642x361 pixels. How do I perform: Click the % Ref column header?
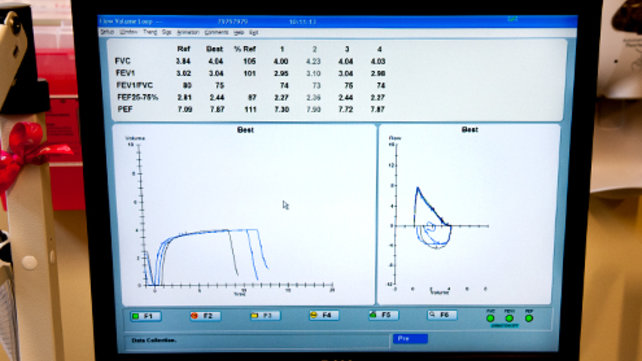pos(245,49)
